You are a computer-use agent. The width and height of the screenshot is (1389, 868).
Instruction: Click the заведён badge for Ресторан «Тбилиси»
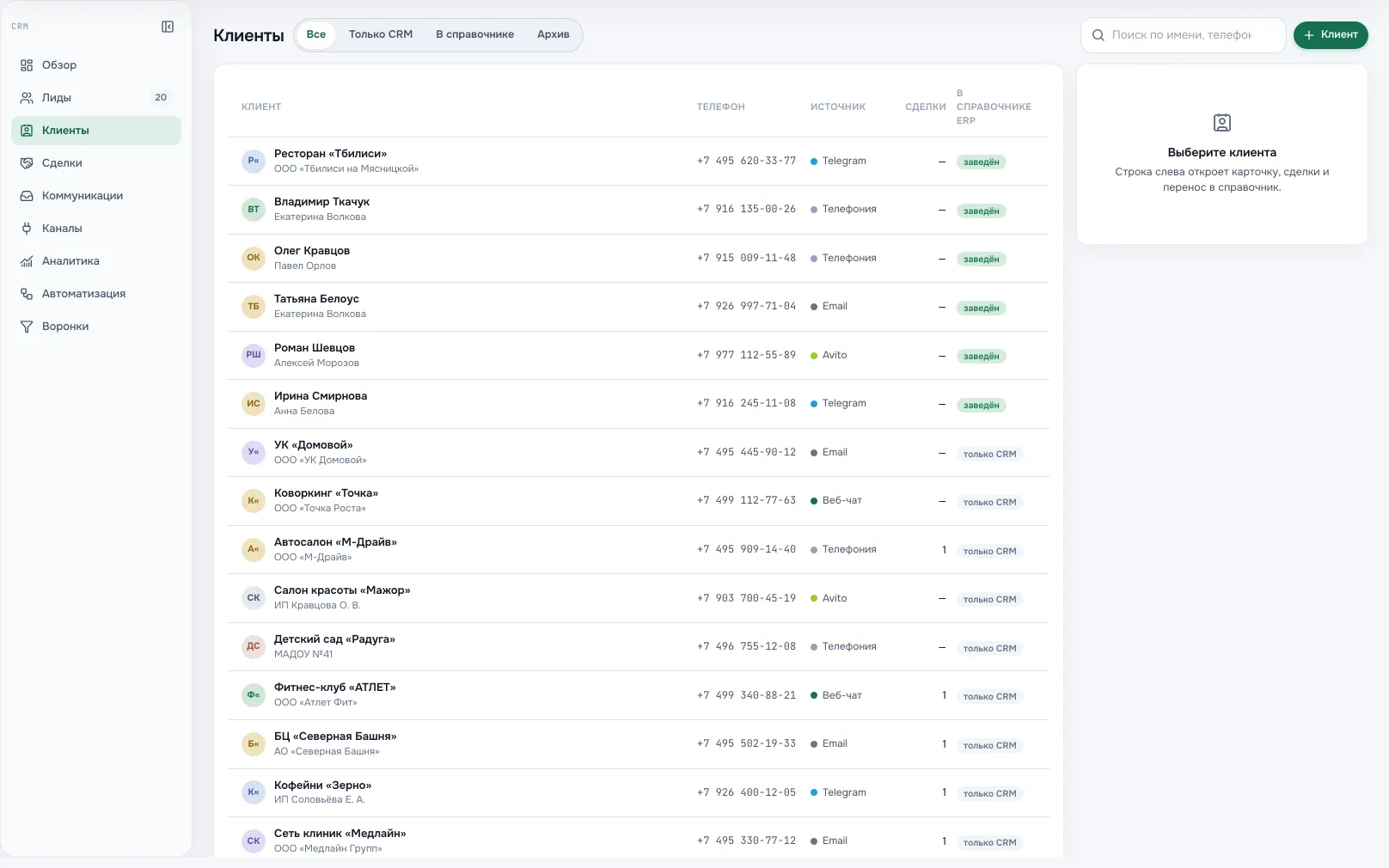tap(982, 162)
